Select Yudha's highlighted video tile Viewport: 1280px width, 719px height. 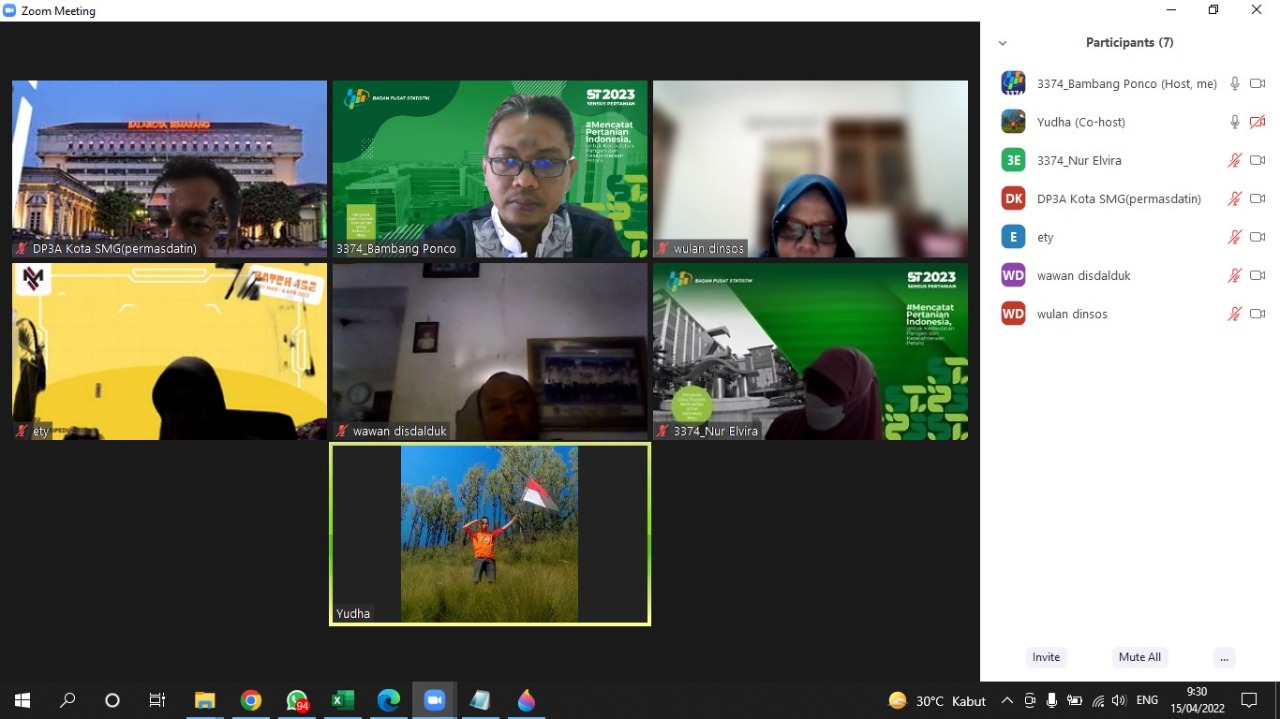(x=490, y=535)
